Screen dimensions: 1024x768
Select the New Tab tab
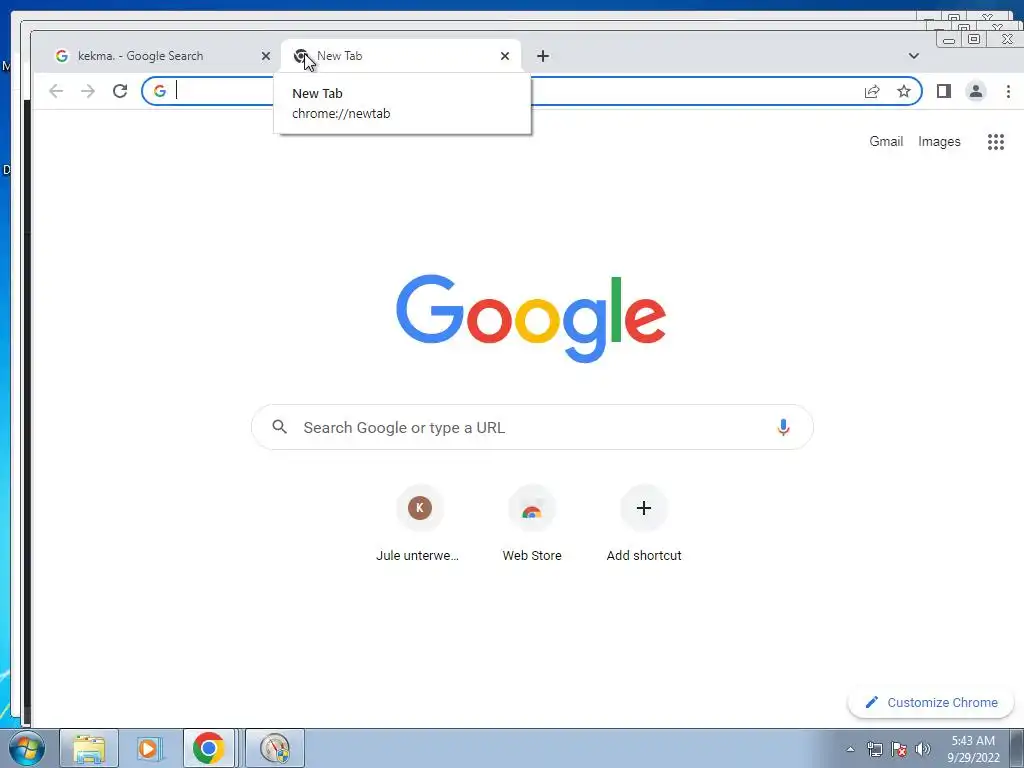click(x=400, y=56)
